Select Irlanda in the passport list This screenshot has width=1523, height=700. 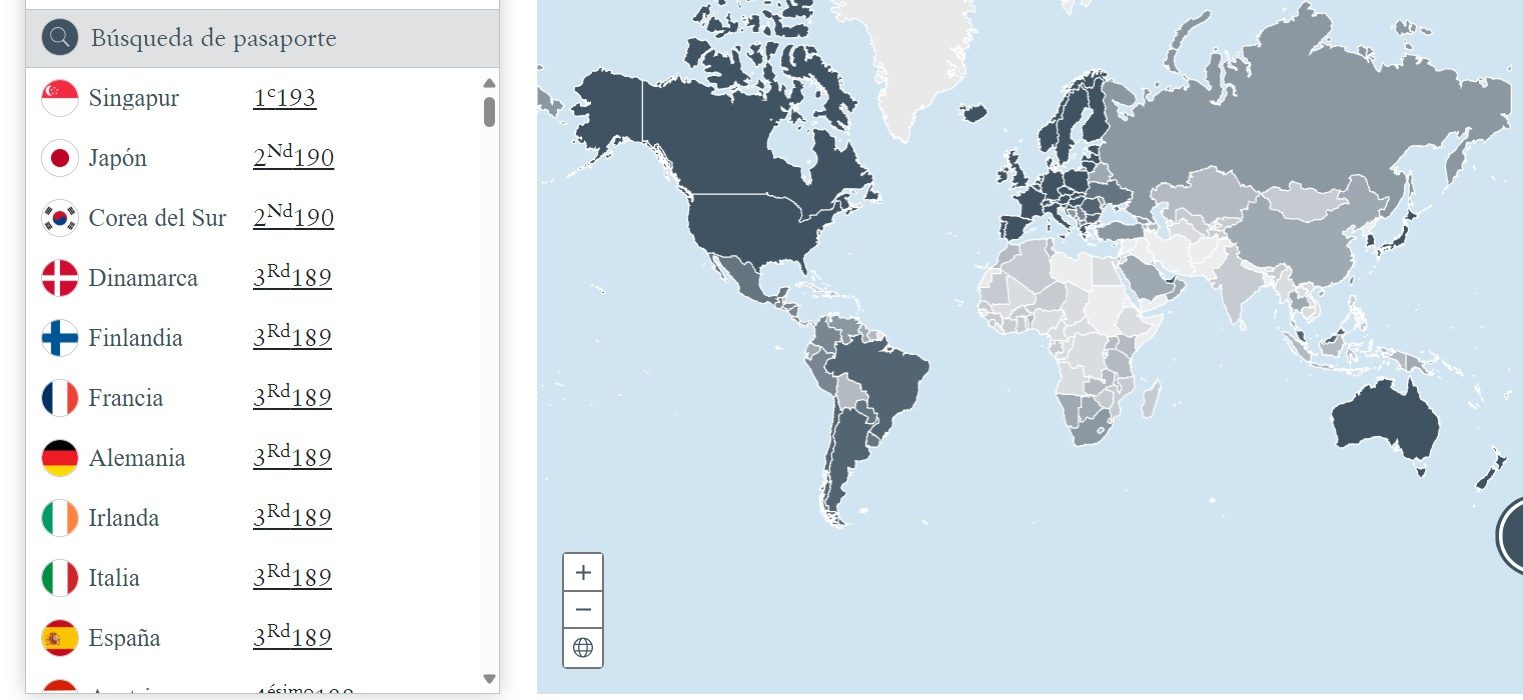pyautogui.click(x=123, y=518)
